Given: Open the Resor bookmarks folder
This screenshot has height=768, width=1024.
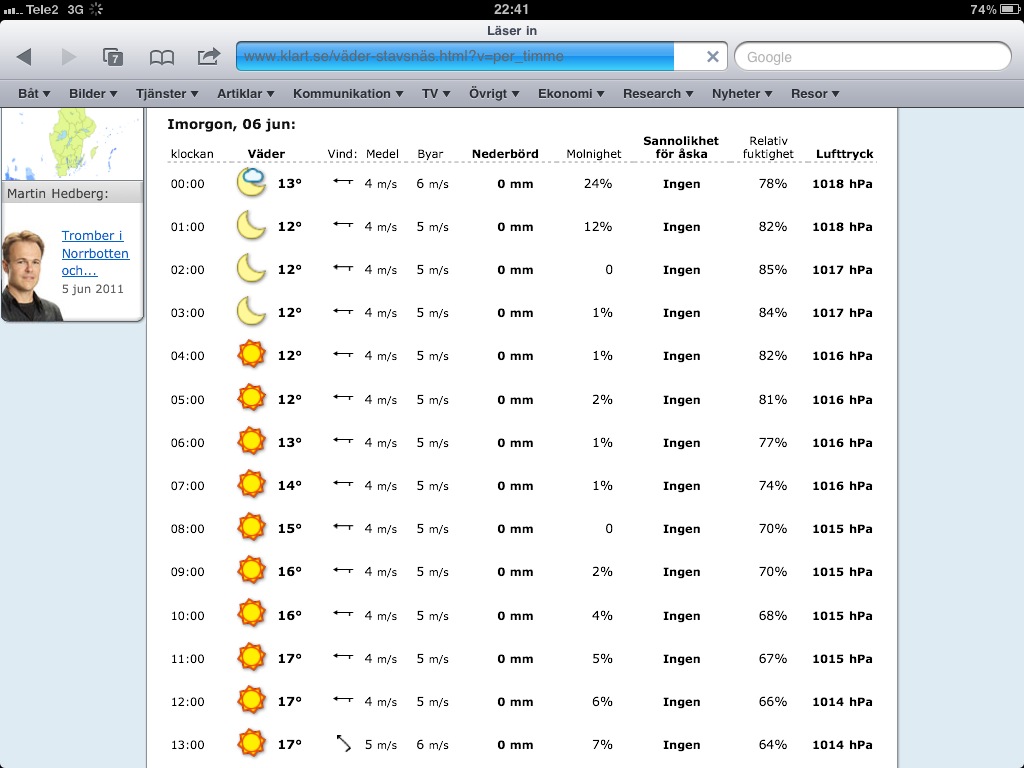Looking at the screenshot, I should pos(815,93).
